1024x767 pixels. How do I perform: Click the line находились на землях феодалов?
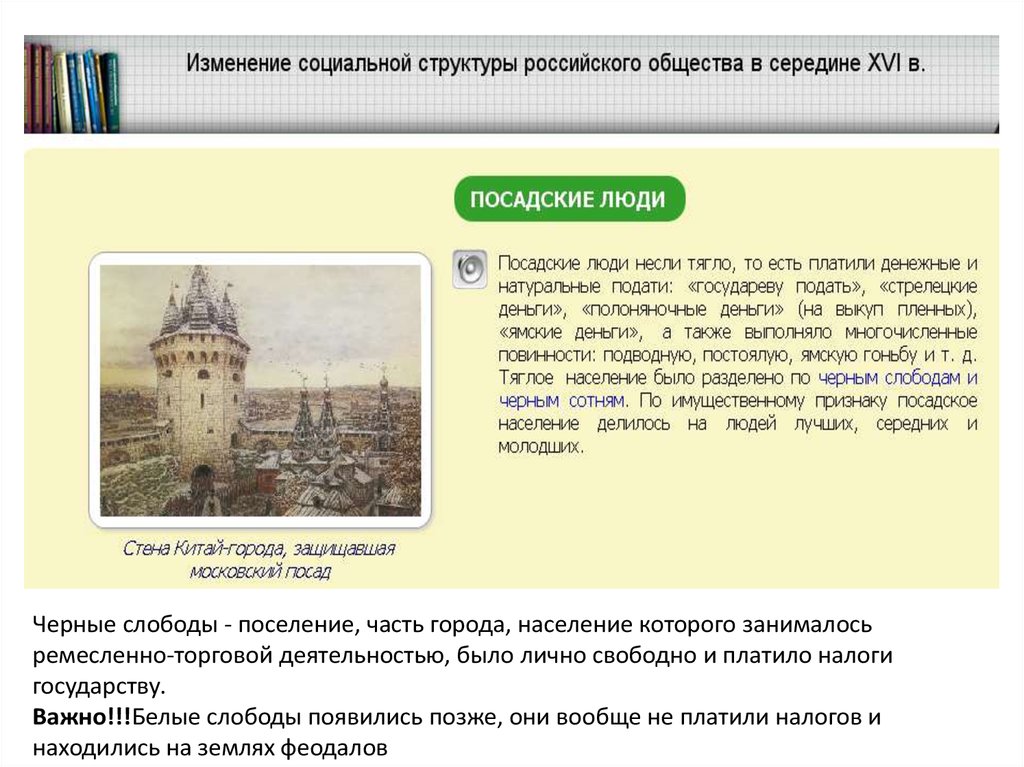210,748
